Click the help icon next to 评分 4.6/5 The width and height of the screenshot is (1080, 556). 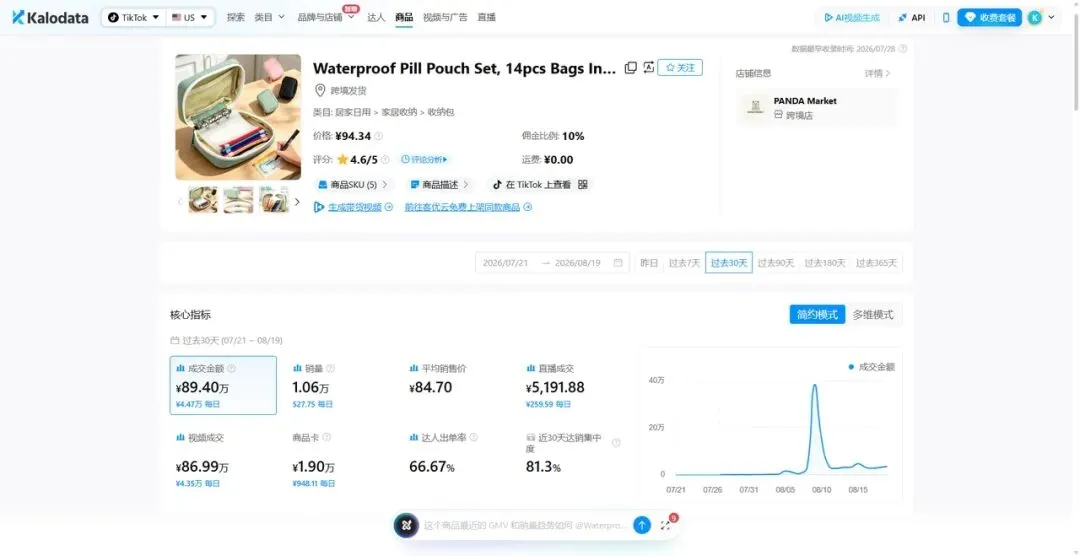(x=385, y=160)
